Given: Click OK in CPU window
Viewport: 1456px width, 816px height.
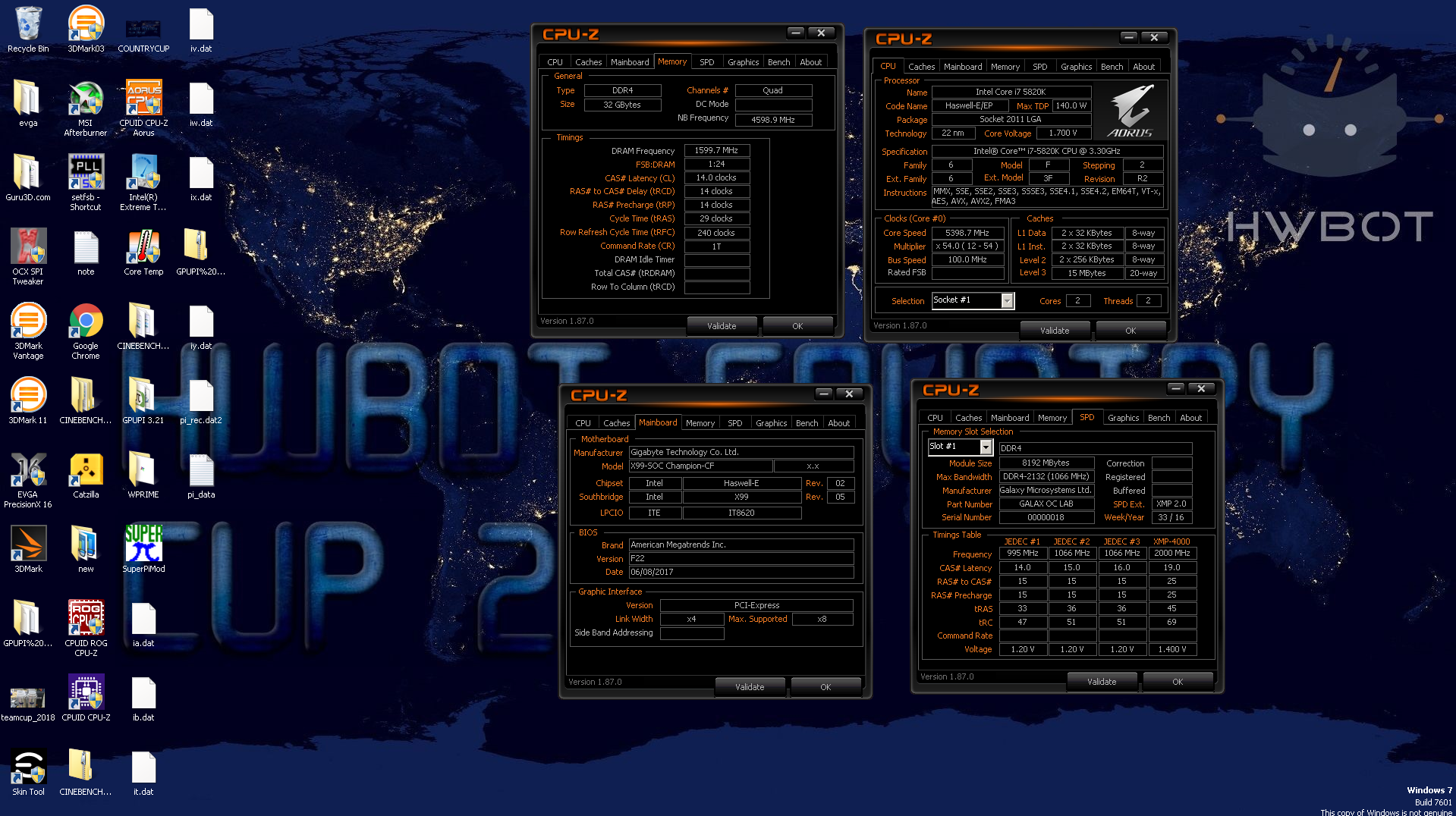Looking at the screenshot, I should coord(1131,331).
